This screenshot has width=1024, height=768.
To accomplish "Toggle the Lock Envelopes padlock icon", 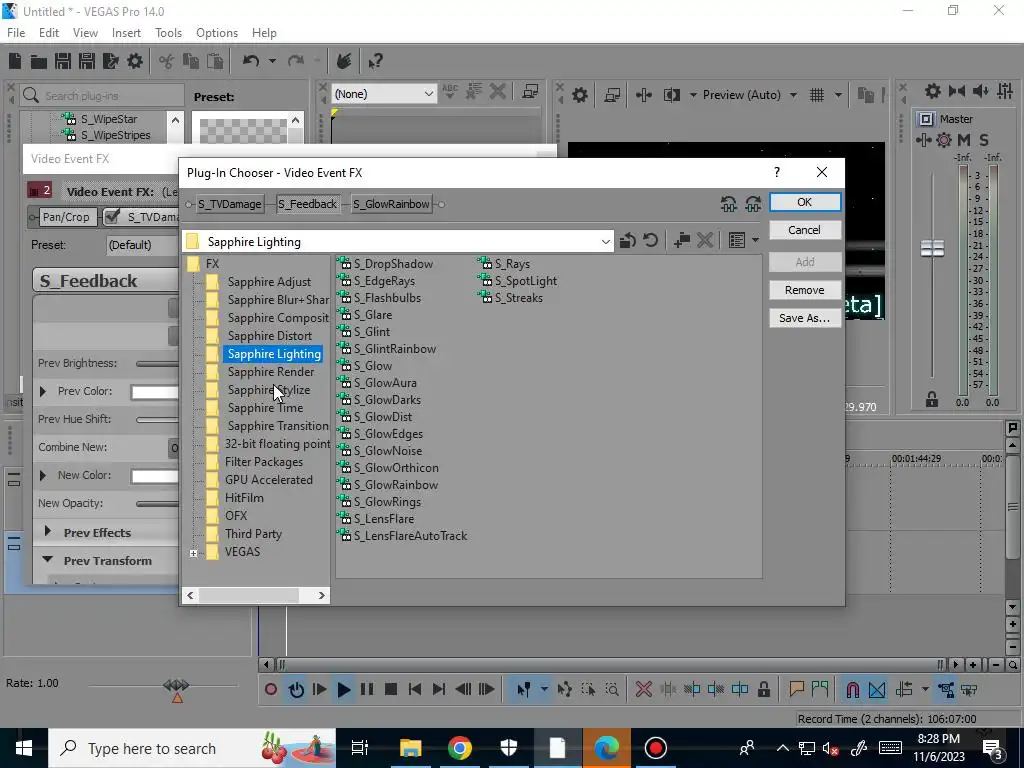I will pyautogui.click(x=763, y=690).
